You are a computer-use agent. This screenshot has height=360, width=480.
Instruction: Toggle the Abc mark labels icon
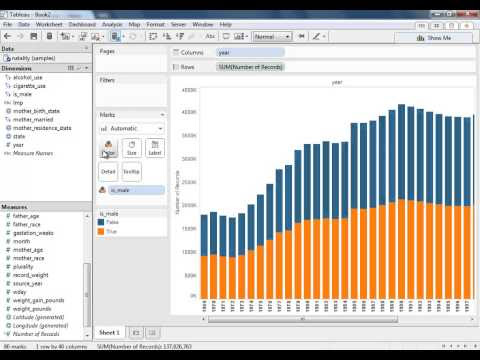(x=210, y=36)
